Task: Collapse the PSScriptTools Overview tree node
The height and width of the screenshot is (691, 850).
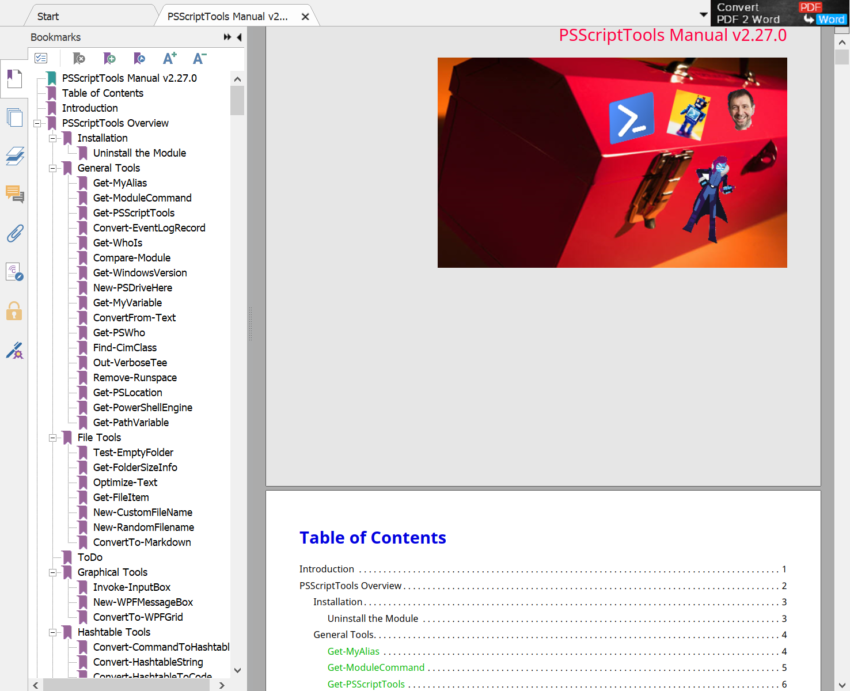Action: [x=37, y=124]
